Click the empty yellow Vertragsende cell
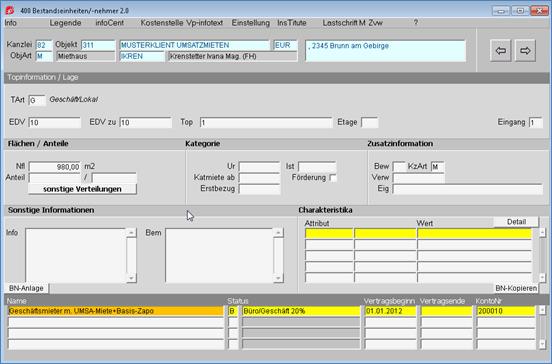 click(446, 311)
